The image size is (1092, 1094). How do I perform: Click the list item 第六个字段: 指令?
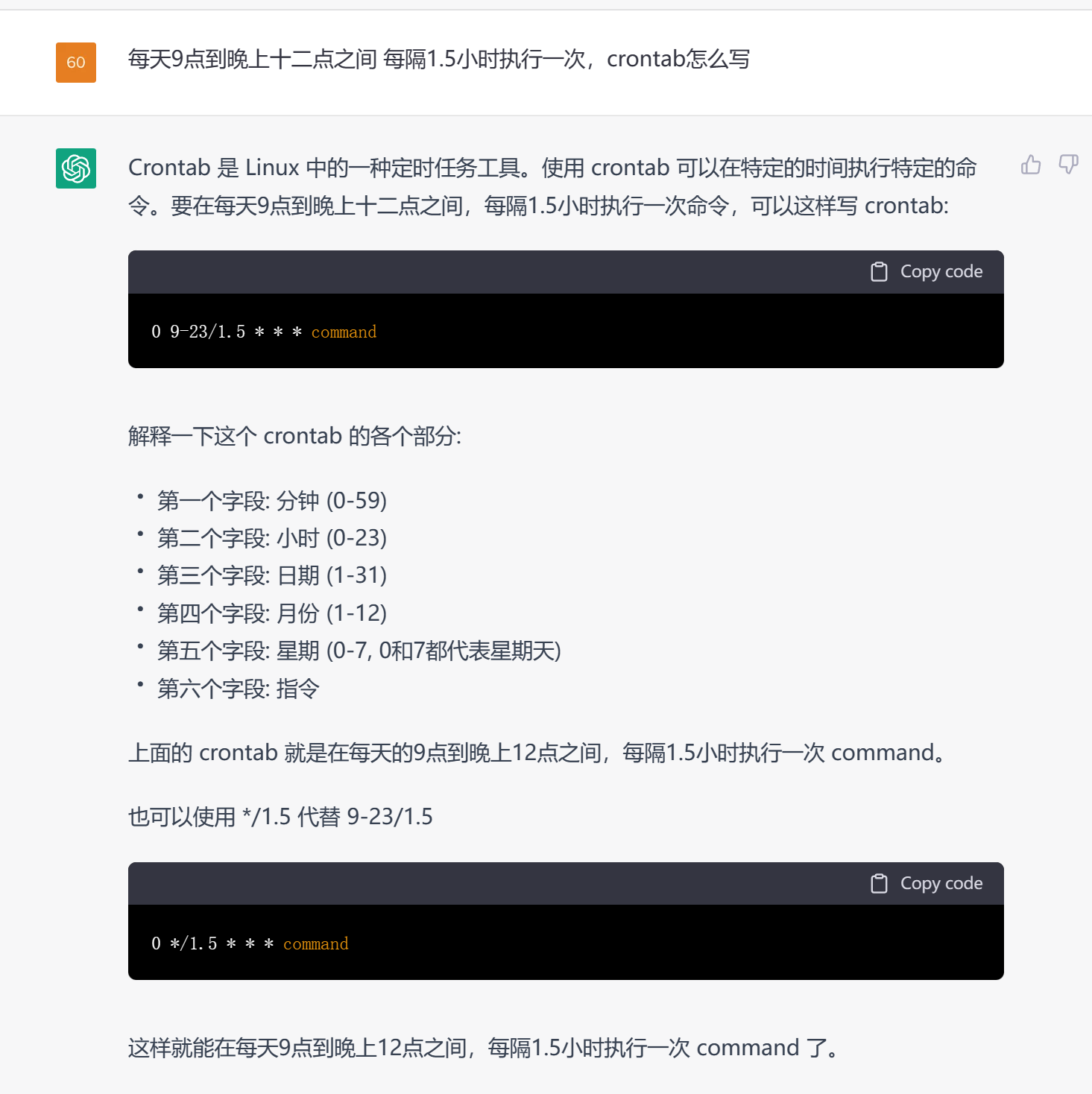(238, 689)
